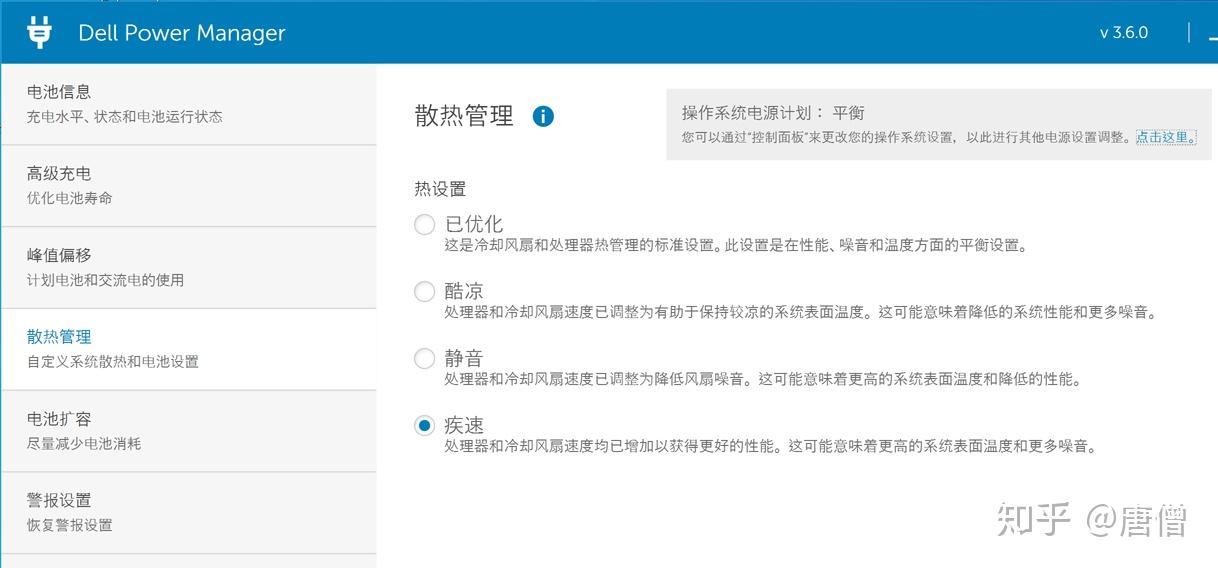Open the 电池信息 section
Screen dimensions: 1218x568
188,104
